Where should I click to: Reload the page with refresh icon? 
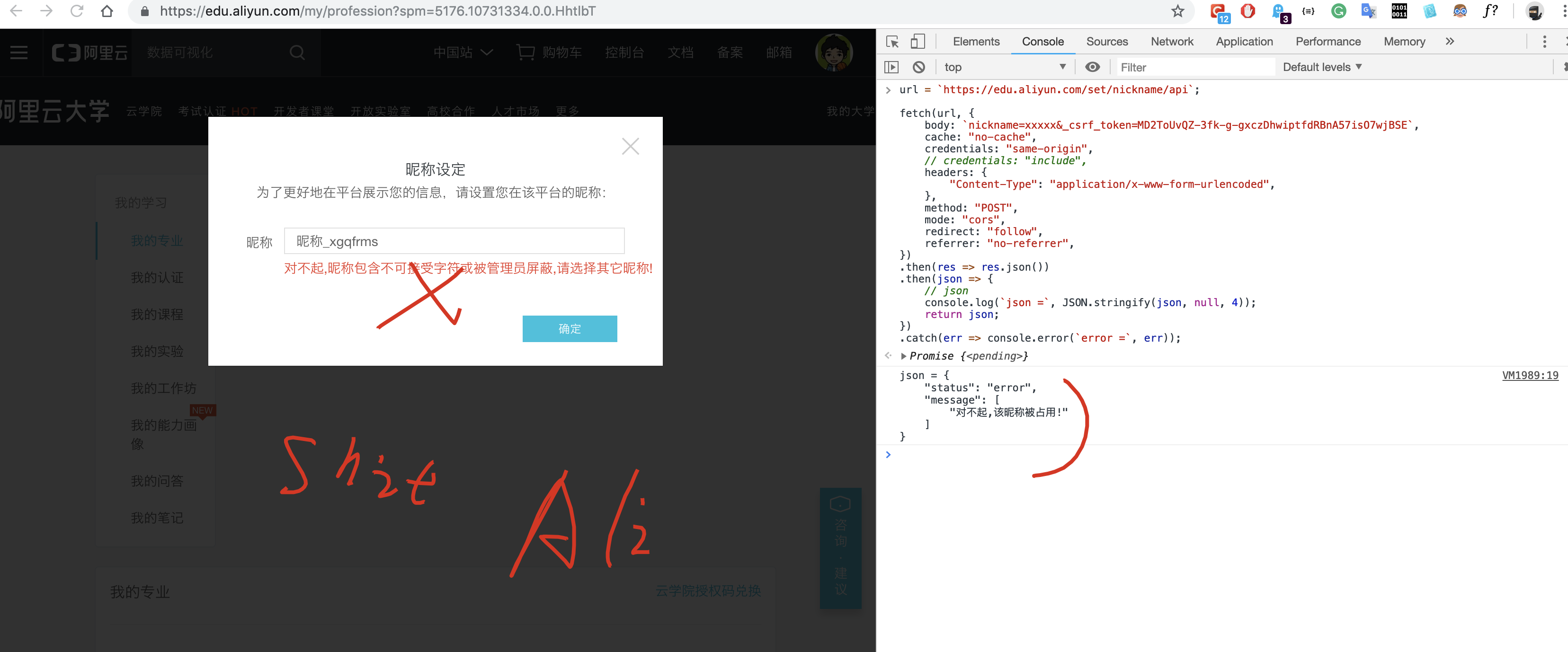(x=77, y=11)
